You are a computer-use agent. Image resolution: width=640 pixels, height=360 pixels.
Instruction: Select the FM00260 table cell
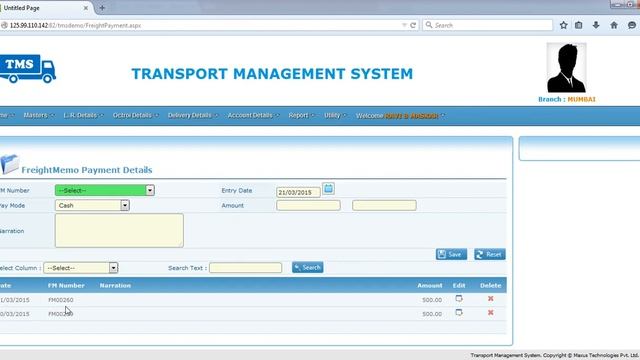coord(61,300)
